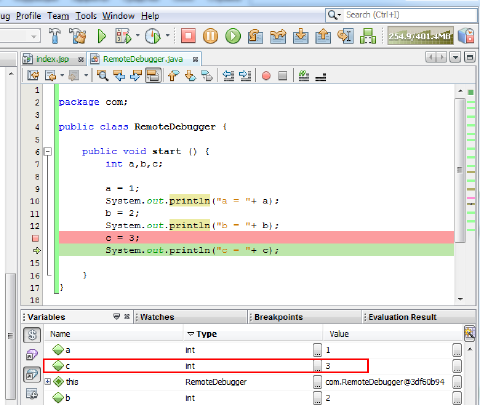The height and width of the screenshot is (405, 480).
Task: Click the Run to Cursor icon
Action: (x=345, y=36)
